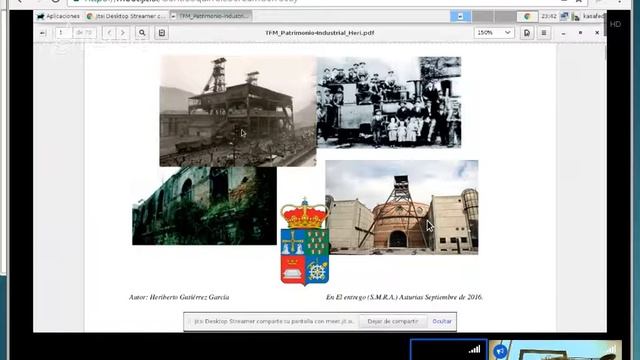This screenshot has width=640, height=360.
Task: Click the blue megaphone icon on thumbnail
Action: click(x=500, y=351)
